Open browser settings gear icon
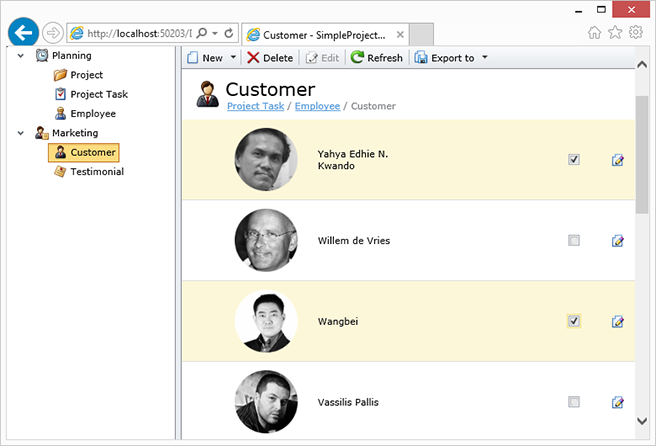Image resolution: width=656 pixels, height=446 pixels. point(636,32)
